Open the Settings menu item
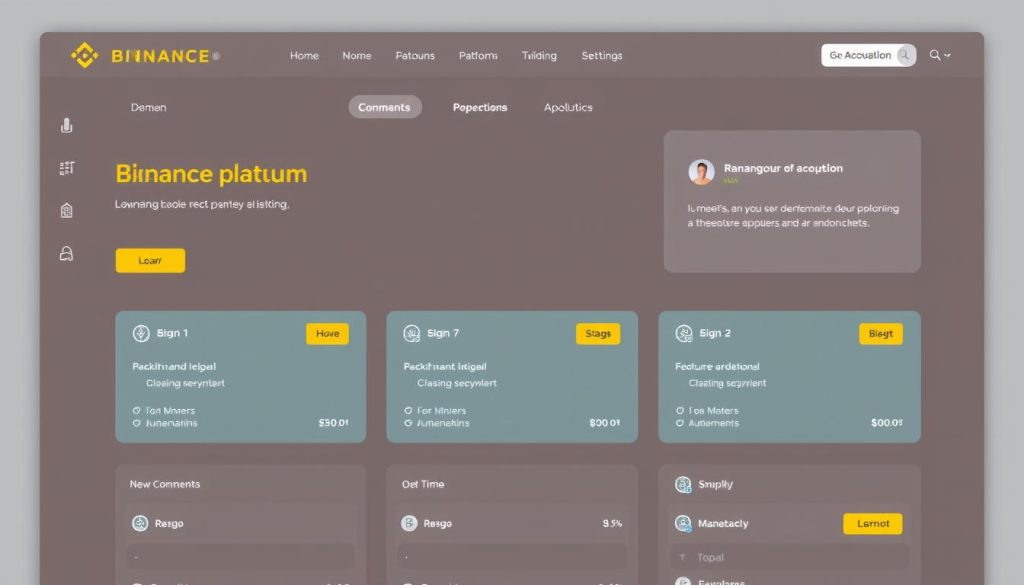The height and width of the screenshot is (585, 1024). point(601,55)
